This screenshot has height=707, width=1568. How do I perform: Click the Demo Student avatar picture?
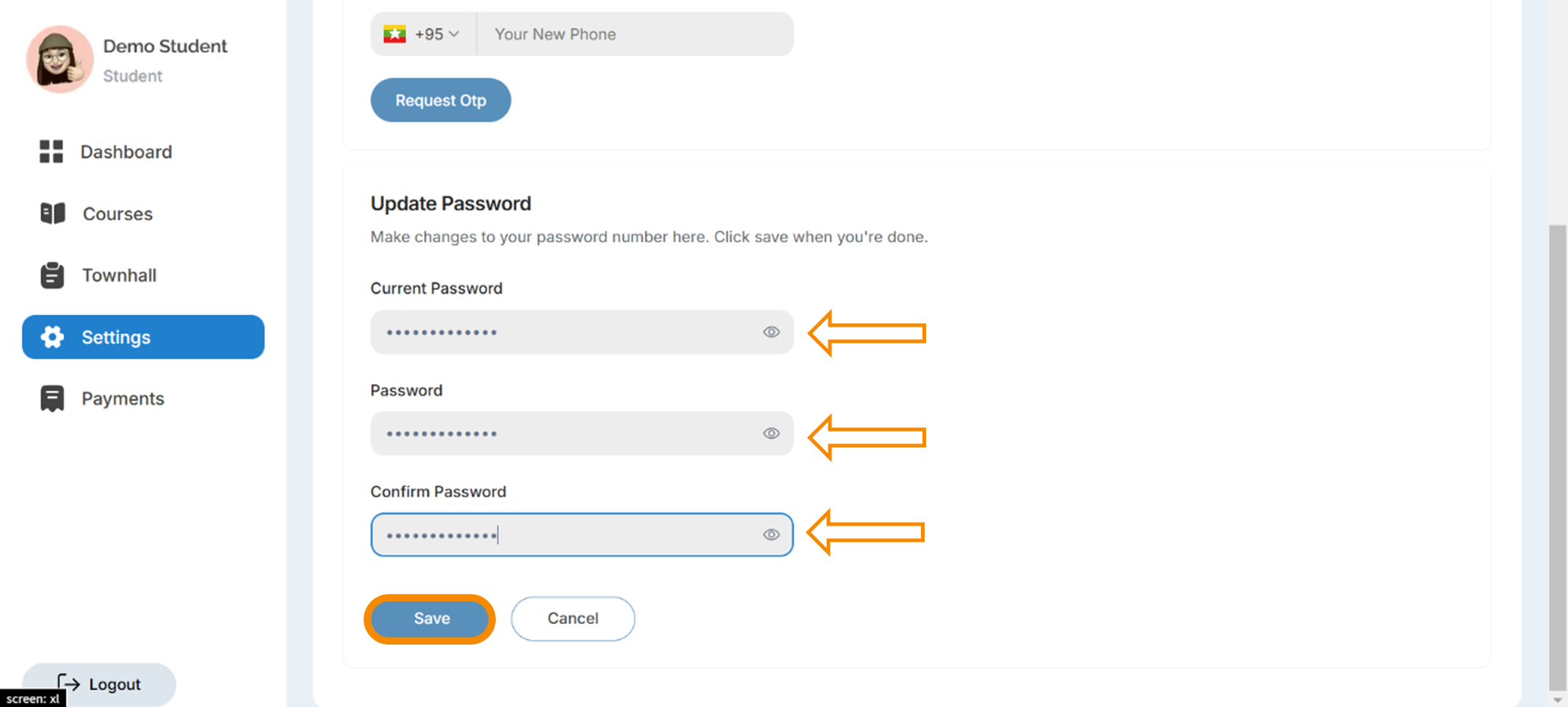tap(60, 59)
